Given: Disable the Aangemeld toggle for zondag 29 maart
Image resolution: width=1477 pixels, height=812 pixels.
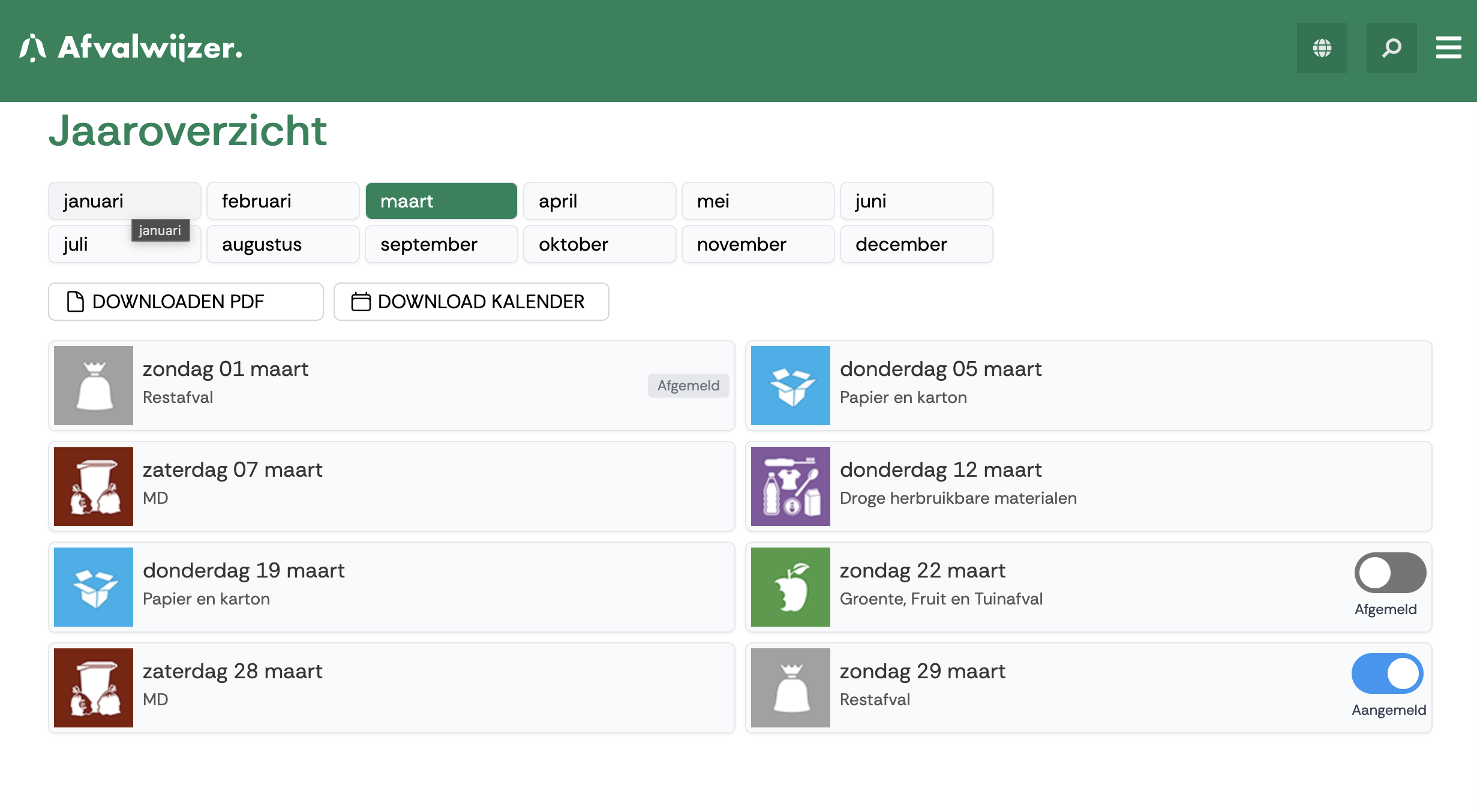Looking at the screenshot, I should pos(1386,673).
